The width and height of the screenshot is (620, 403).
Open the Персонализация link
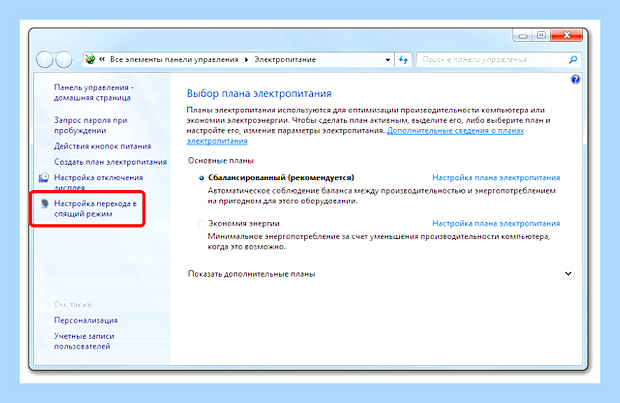pyautogui.click(x=86, y=320)
